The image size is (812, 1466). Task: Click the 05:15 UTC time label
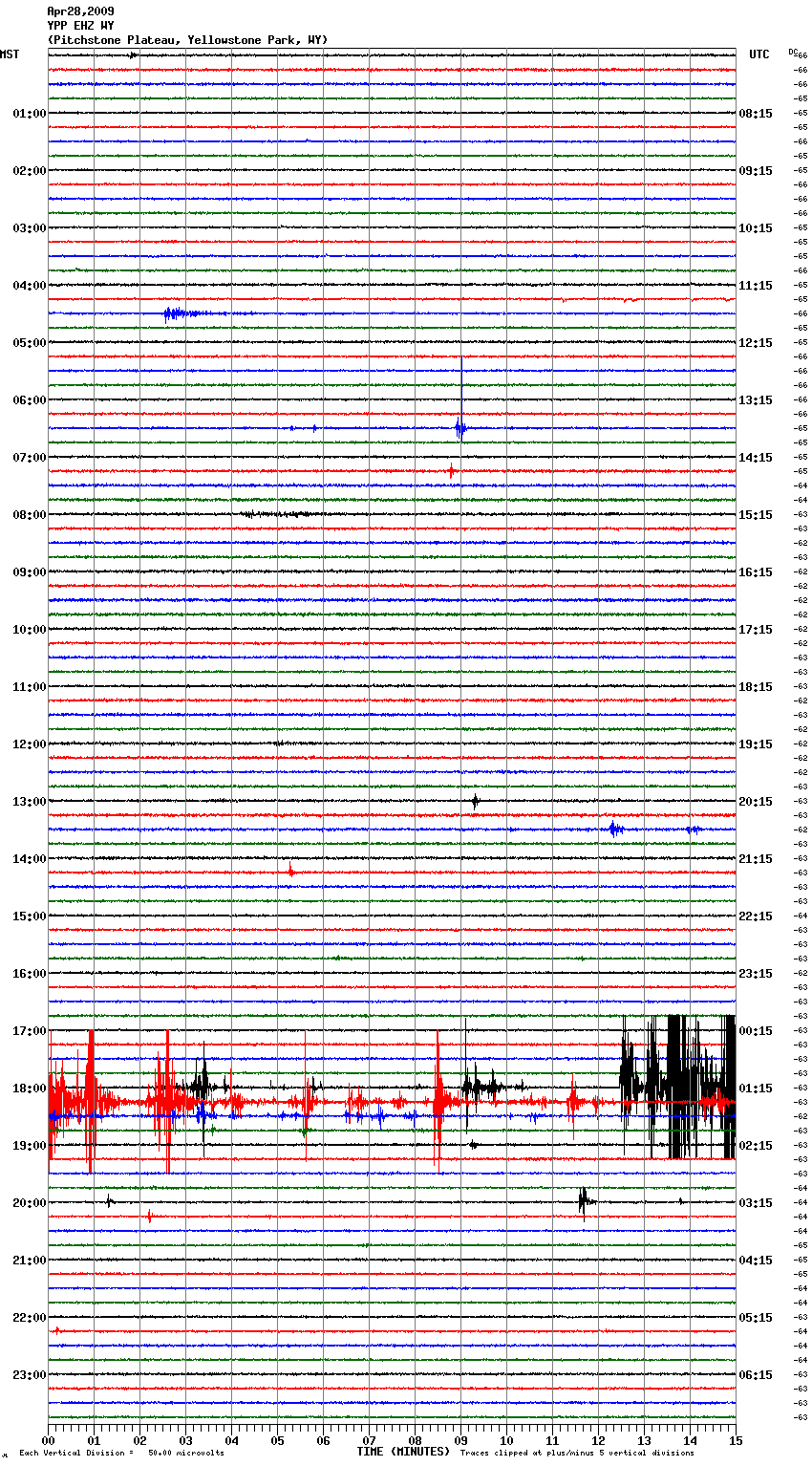tap(756, 1318)
